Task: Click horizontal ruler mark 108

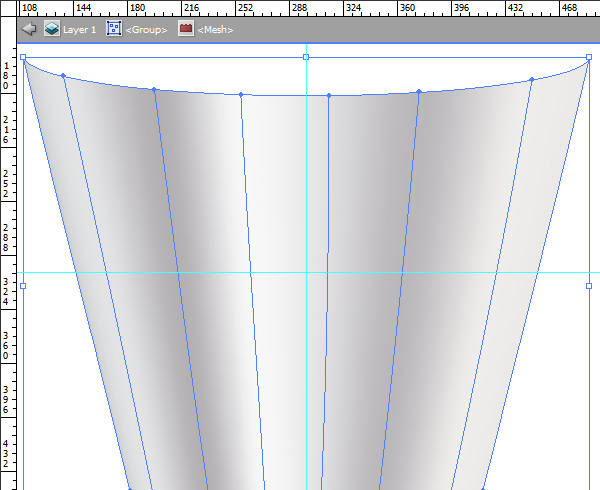Action: [x=29, y=8]
